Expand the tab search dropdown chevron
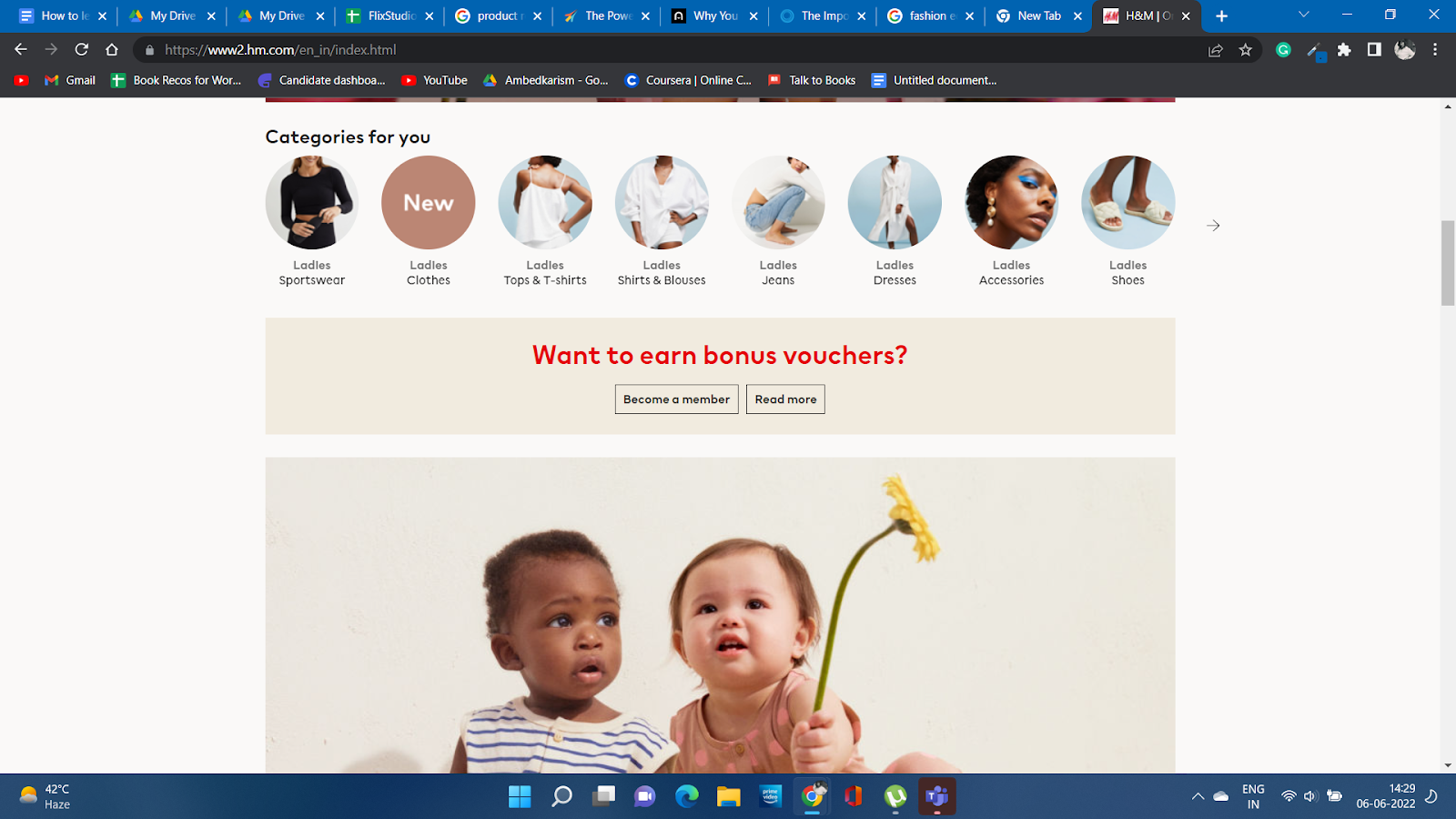This screenshot has width=1456, height=819. click(1304, 15)
